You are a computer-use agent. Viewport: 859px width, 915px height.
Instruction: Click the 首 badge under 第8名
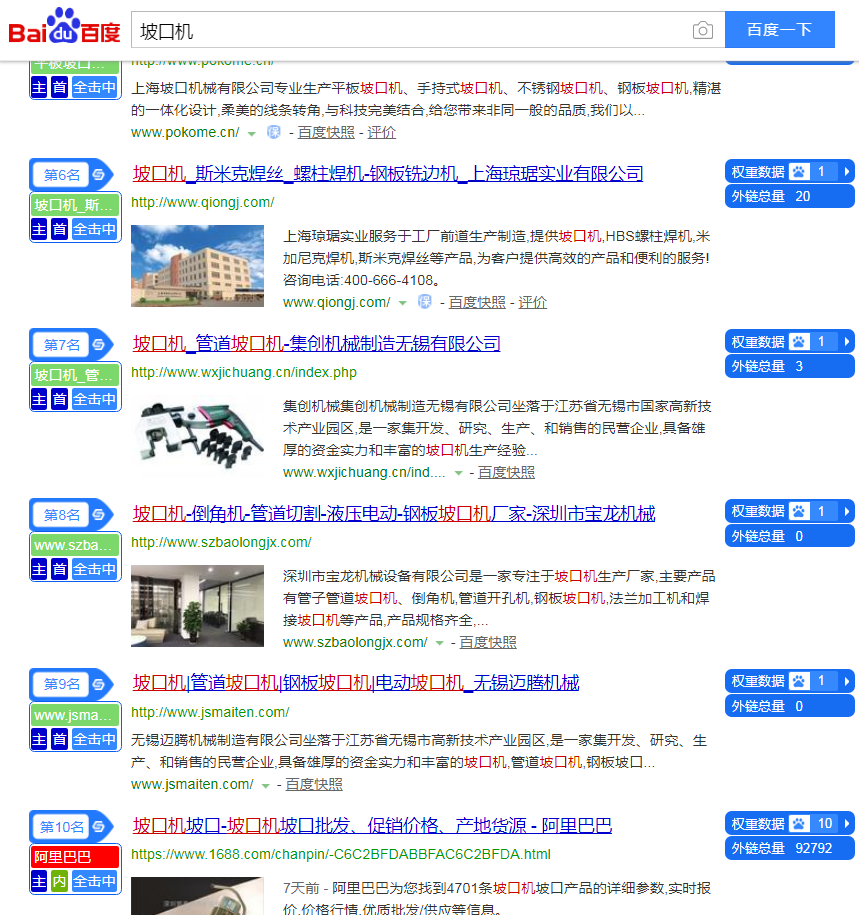coord(60,569)
